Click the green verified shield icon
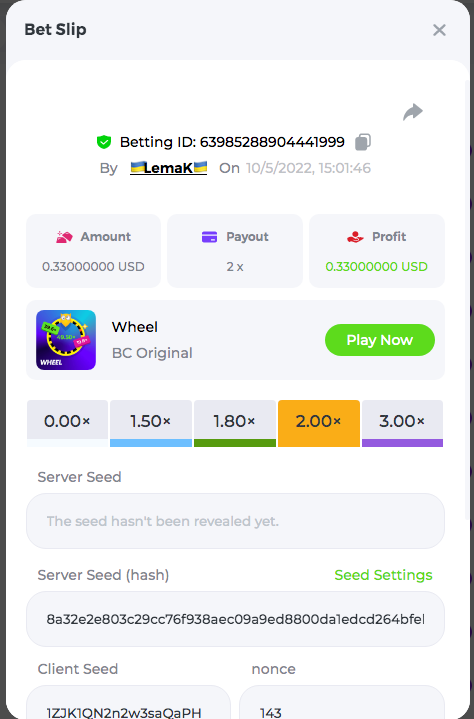Screen dimensions: 474x719 click(x=104, y=142)
